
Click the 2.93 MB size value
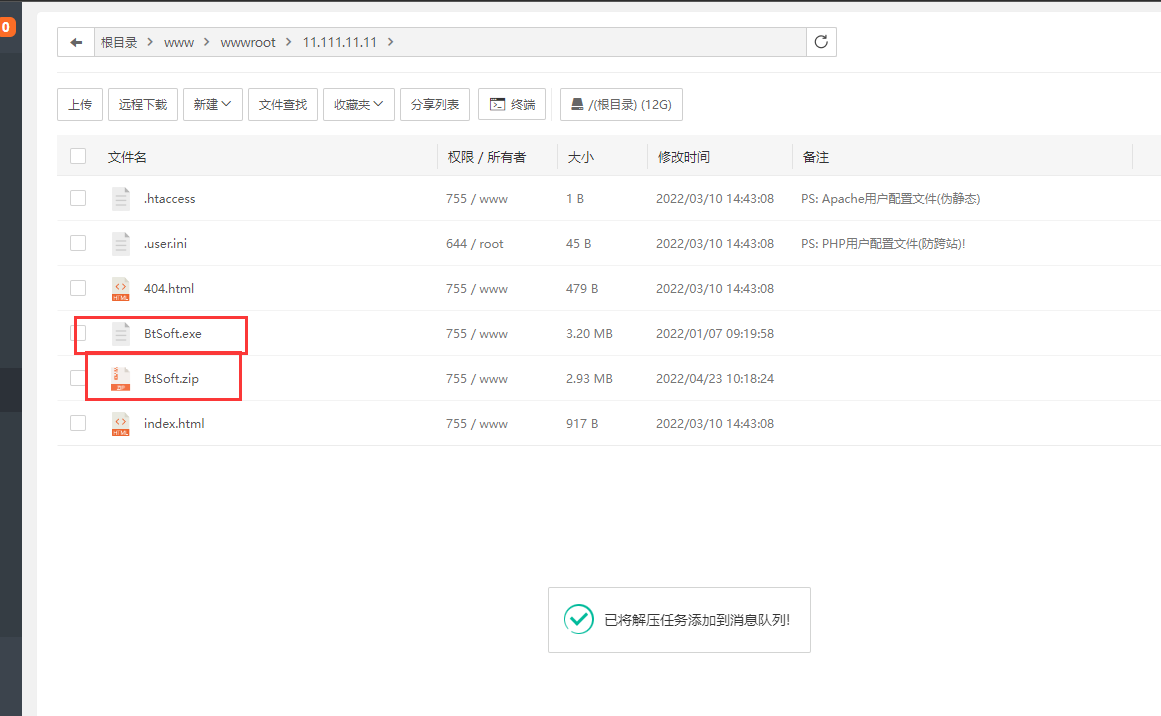[589, 378]
